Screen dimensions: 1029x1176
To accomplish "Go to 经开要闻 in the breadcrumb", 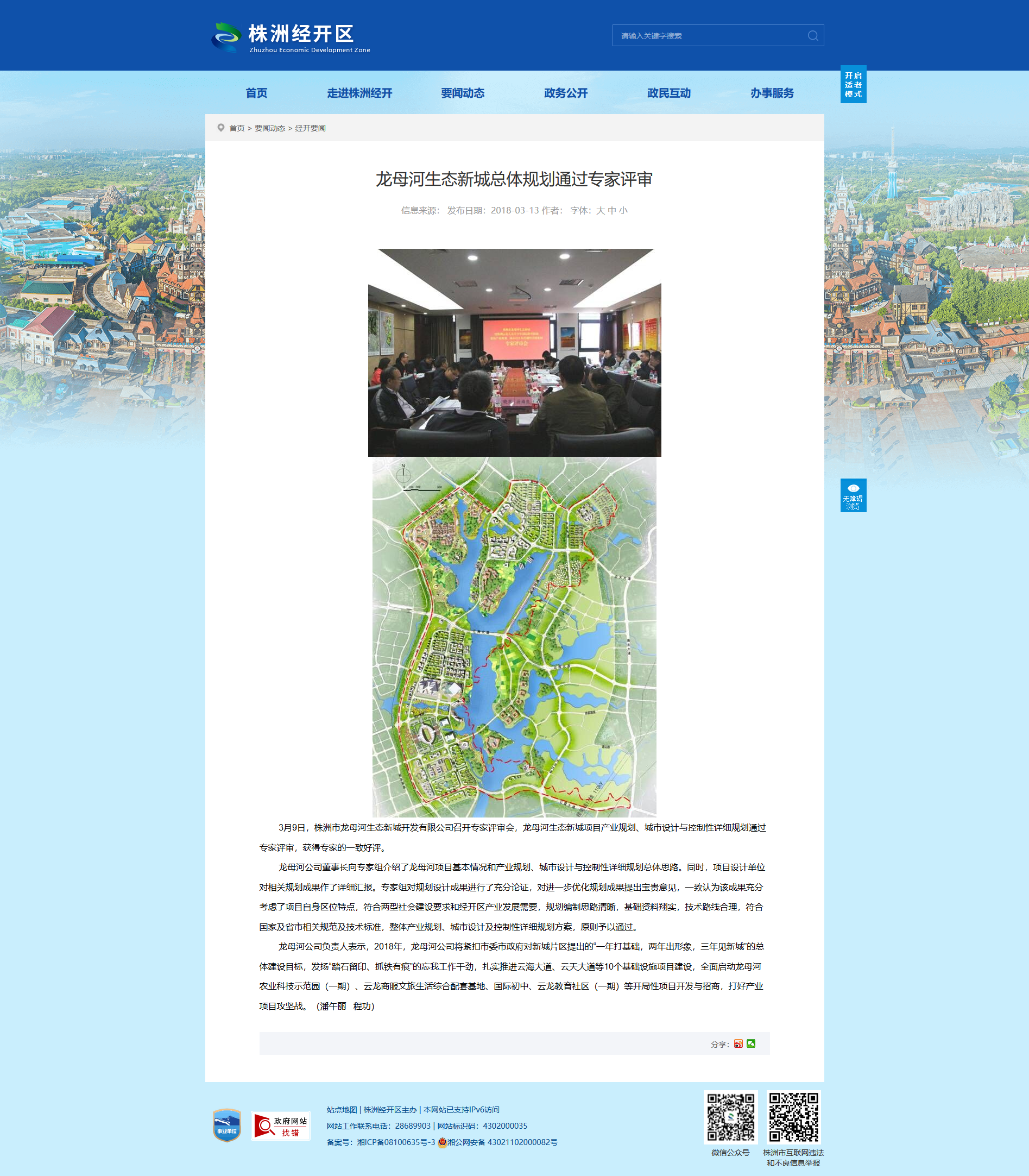I will [310, 128].
